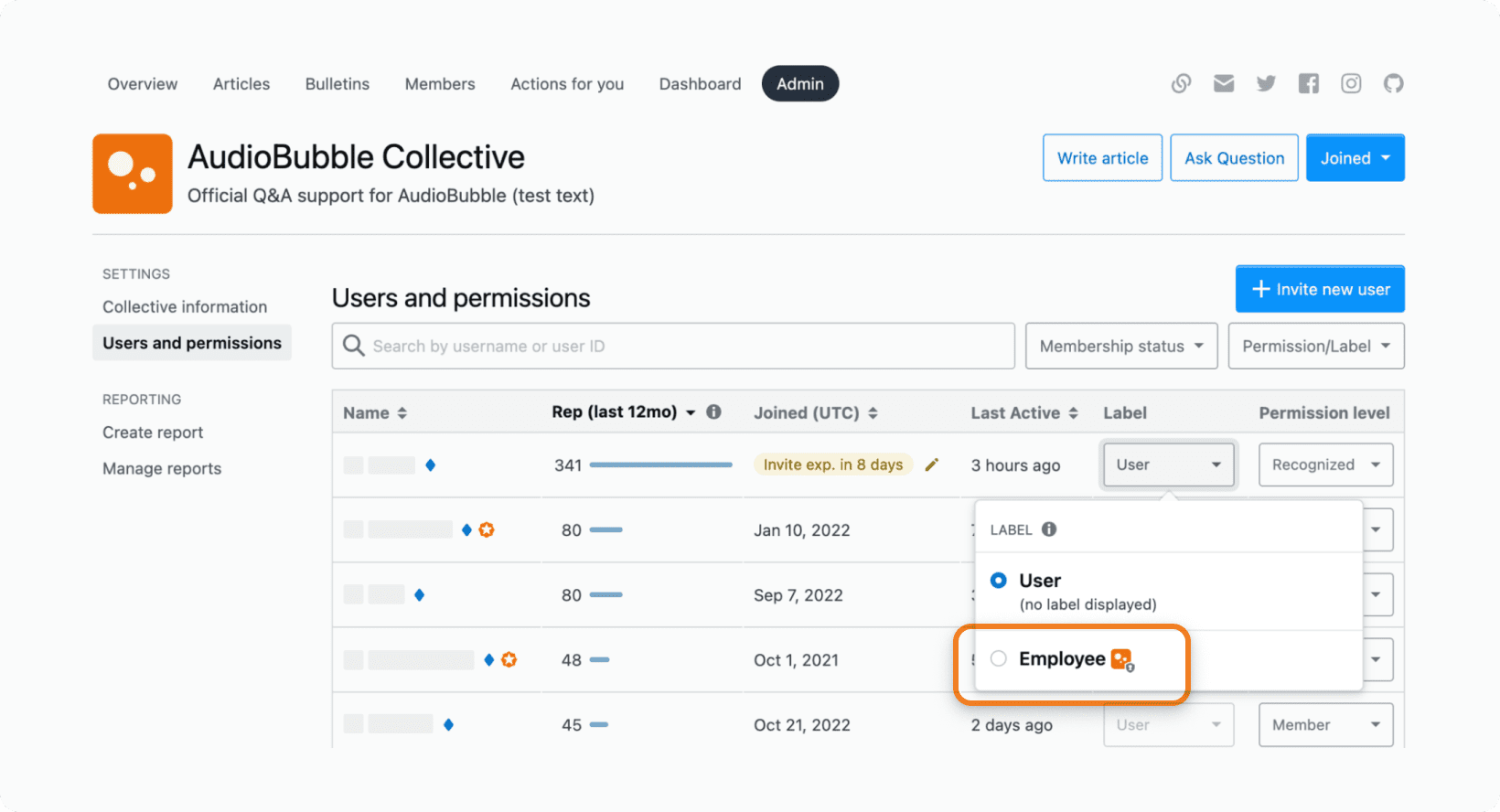Click the 'Jan 10, 2022' joined date
Screen dimensions: 1500x812
point(802,530)
